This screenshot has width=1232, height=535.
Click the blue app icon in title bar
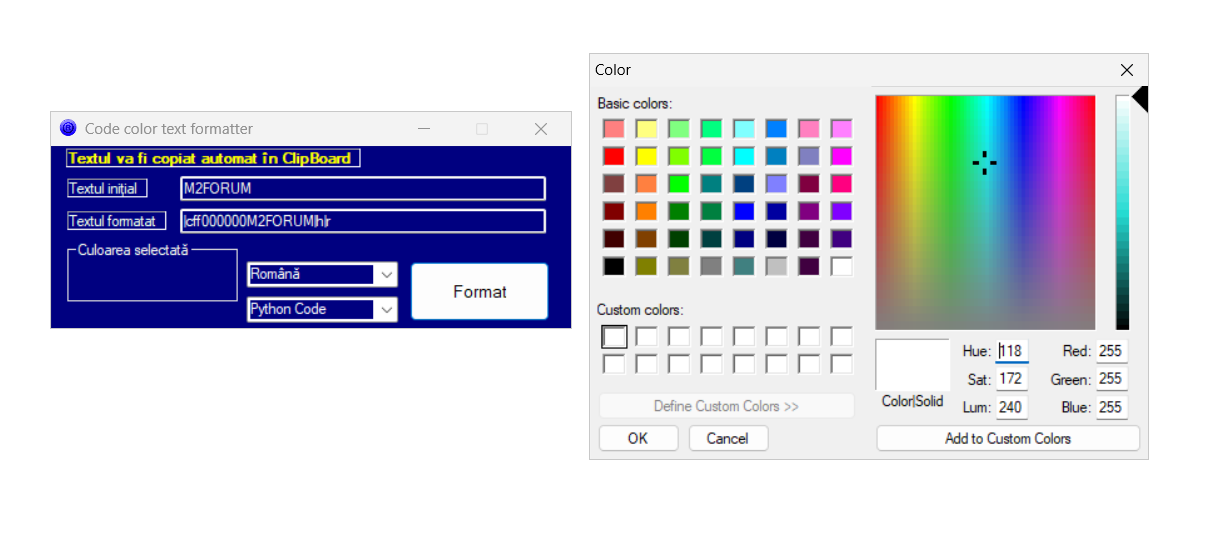coord(68,128)
